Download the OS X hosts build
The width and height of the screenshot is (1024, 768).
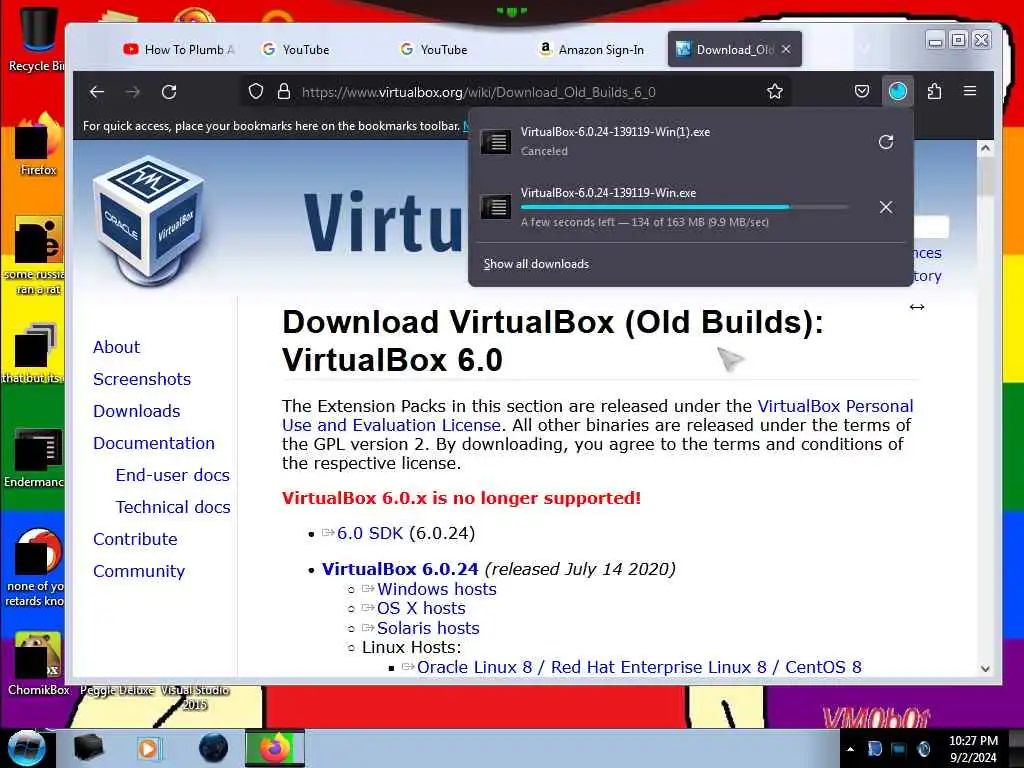(421, 608)
